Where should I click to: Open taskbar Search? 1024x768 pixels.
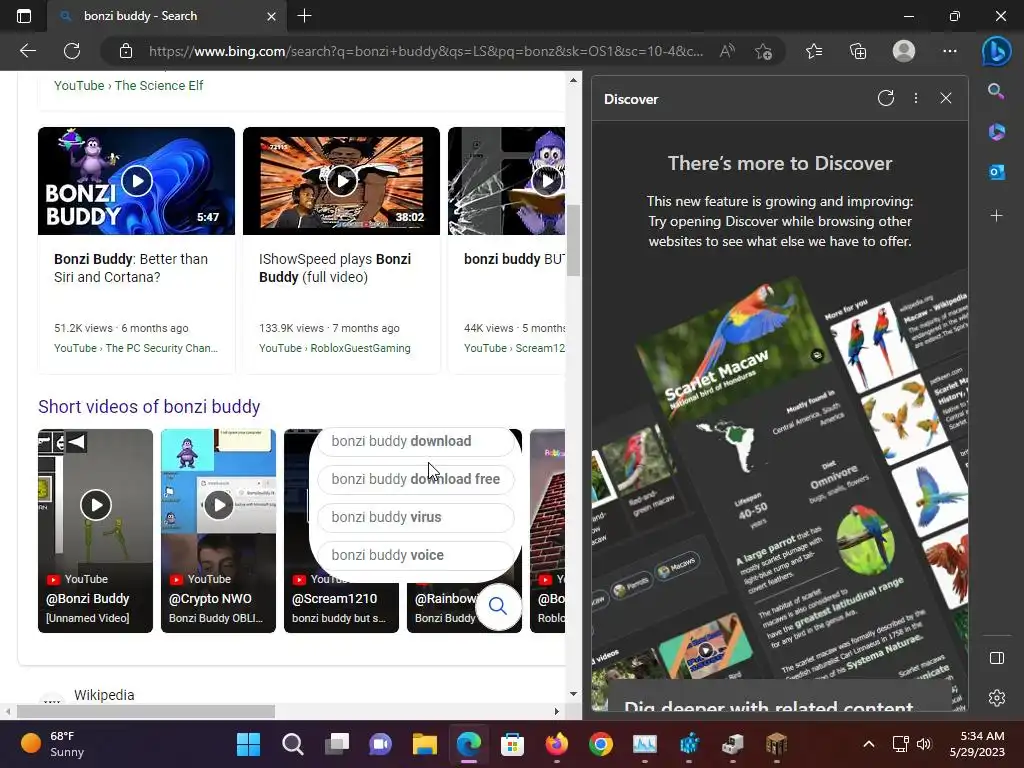point(293,744)
